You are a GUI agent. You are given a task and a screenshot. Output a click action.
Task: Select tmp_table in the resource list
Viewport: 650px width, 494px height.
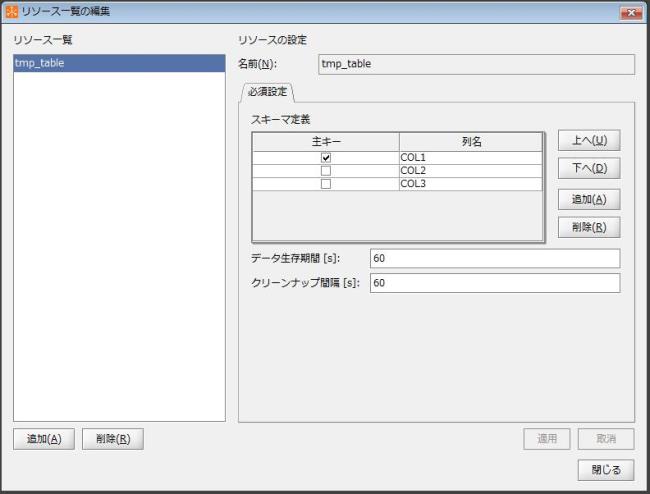click(119, 63)
